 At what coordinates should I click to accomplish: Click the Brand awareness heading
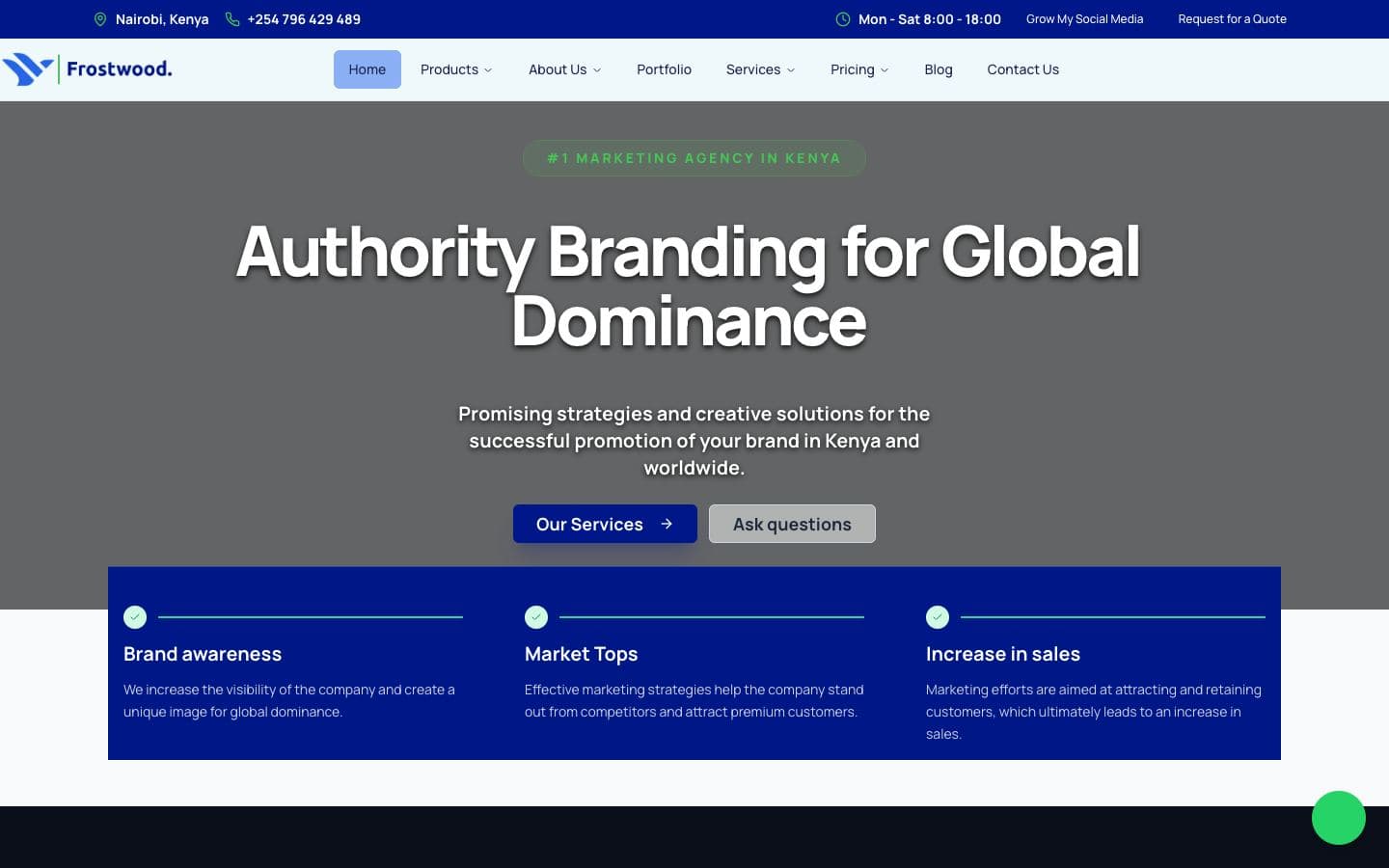(203, 654)
